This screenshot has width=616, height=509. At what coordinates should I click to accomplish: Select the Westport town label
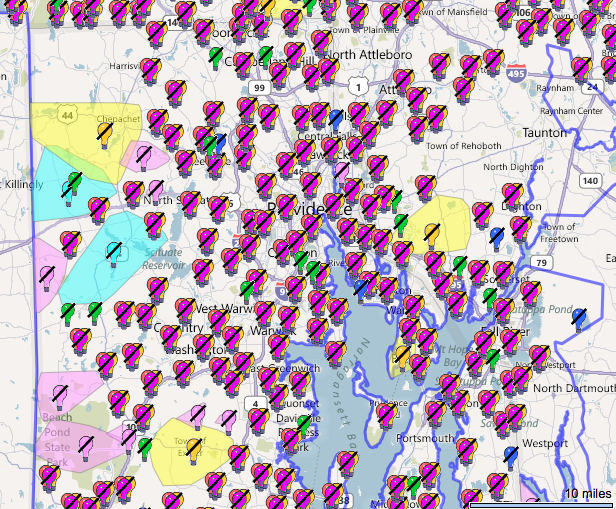(x=545, y=443)
